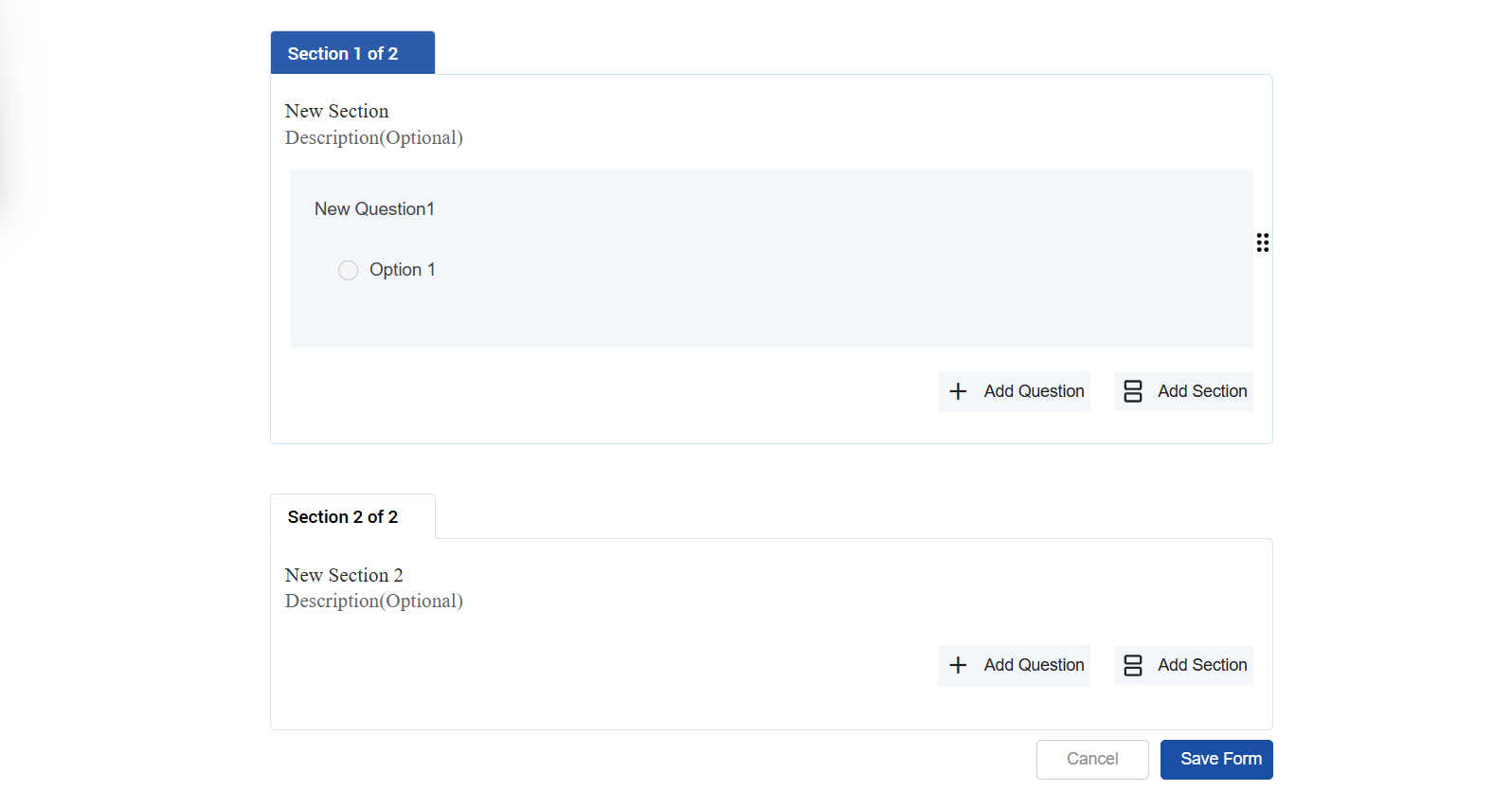
Task: Click the Add Section label in Section 2
Action: 1201,665
